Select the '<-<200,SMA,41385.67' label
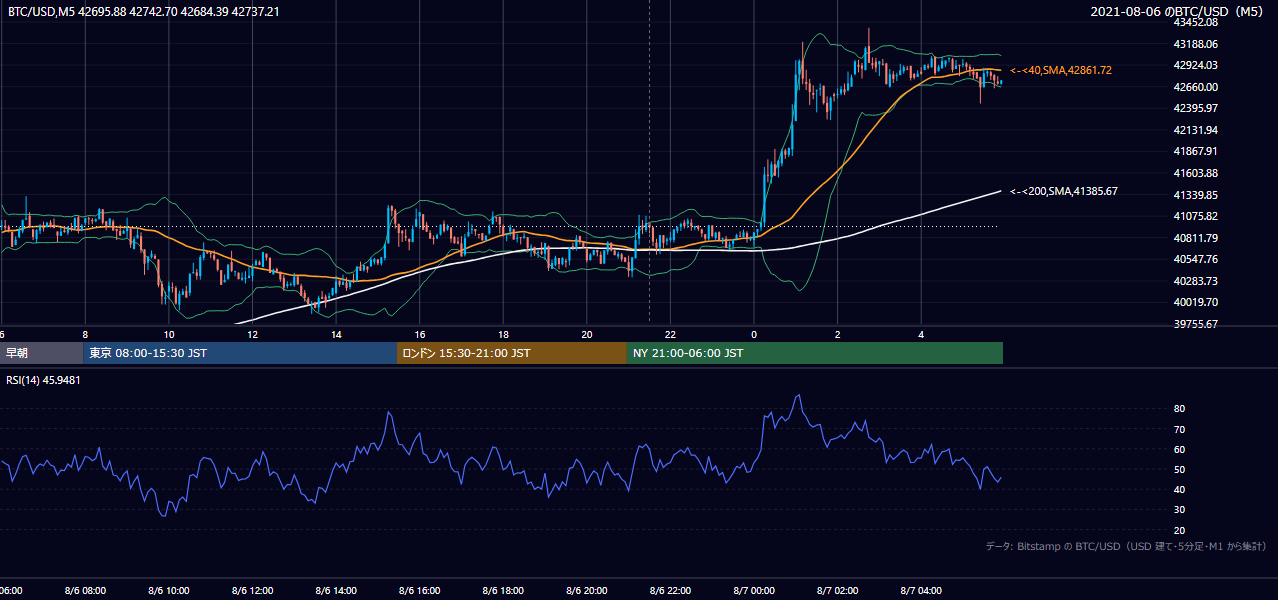 click(x=1064, y=191)
